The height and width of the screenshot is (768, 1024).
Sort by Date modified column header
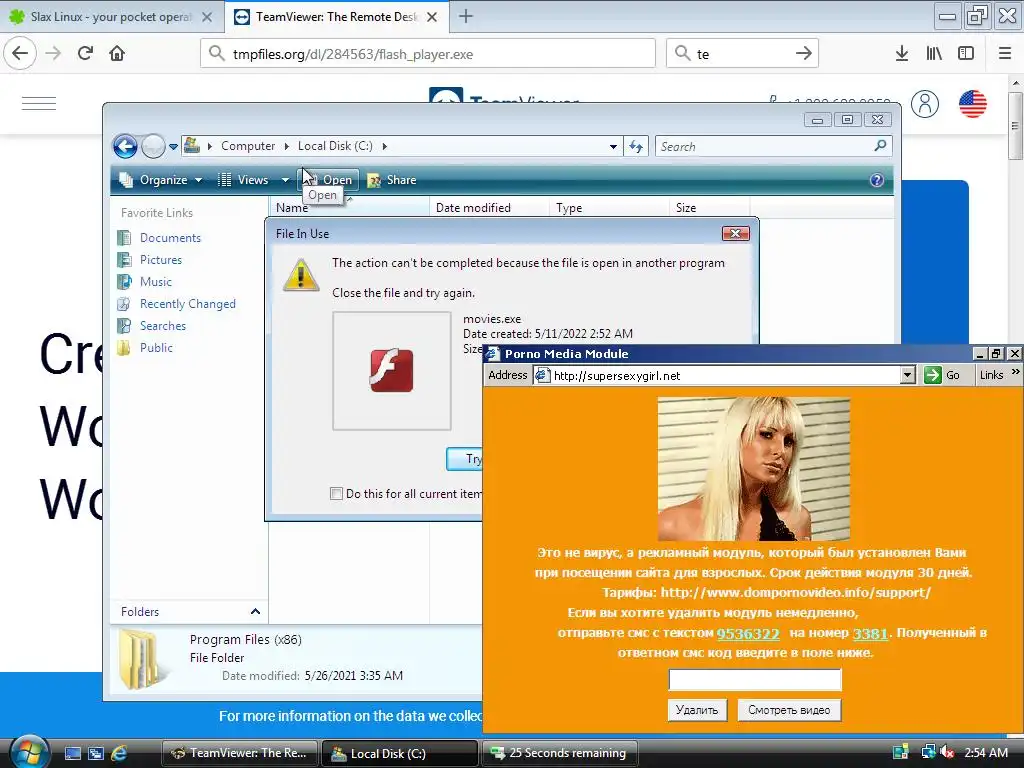pos(488,208)
